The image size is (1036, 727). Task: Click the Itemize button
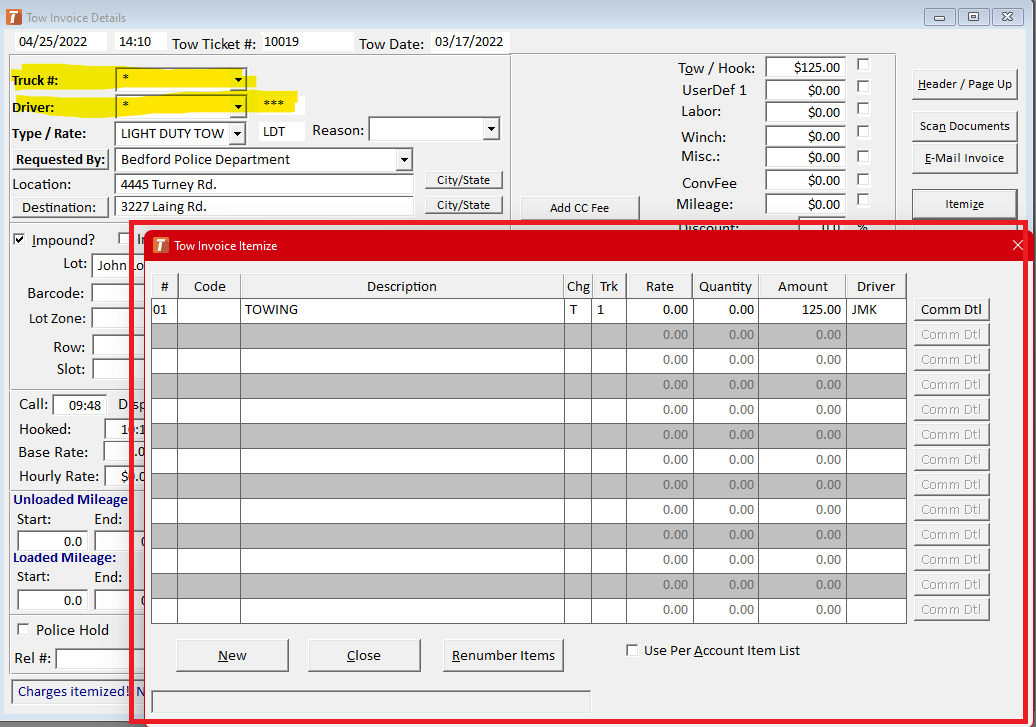tap(964, 204)
